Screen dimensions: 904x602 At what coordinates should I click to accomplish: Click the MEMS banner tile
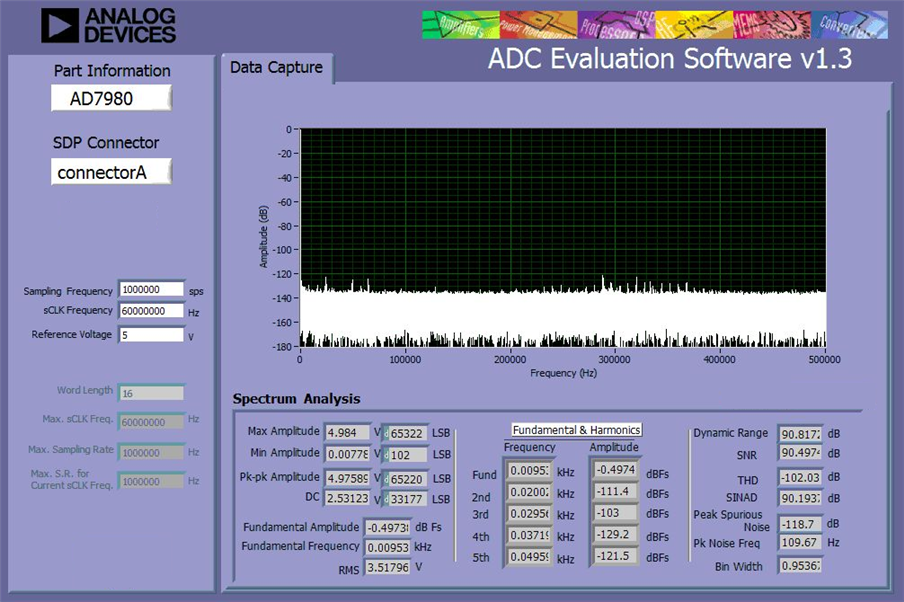pos(772,25)
